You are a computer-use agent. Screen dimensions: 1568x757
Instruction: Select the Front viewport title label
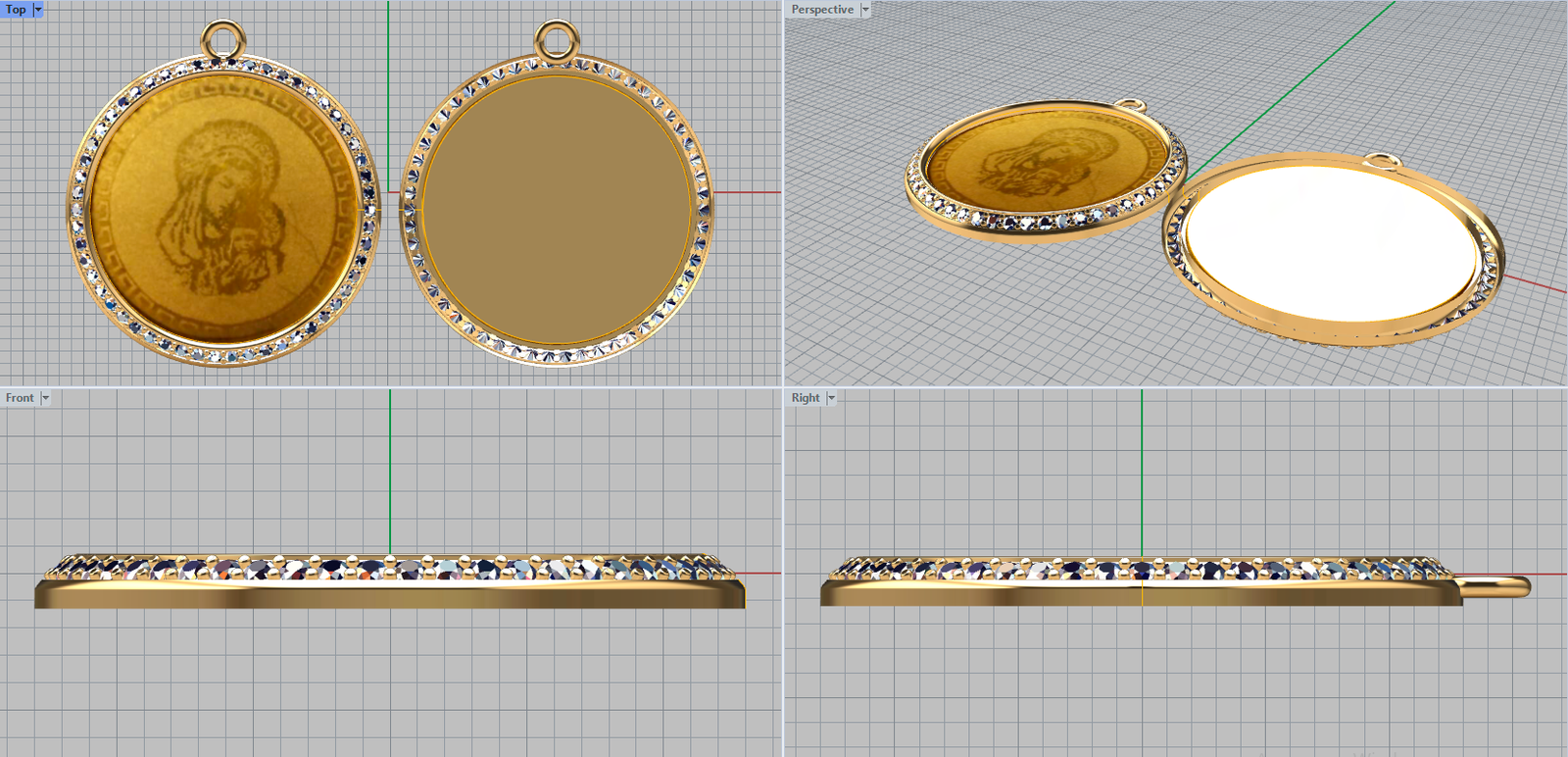(20, 398)
